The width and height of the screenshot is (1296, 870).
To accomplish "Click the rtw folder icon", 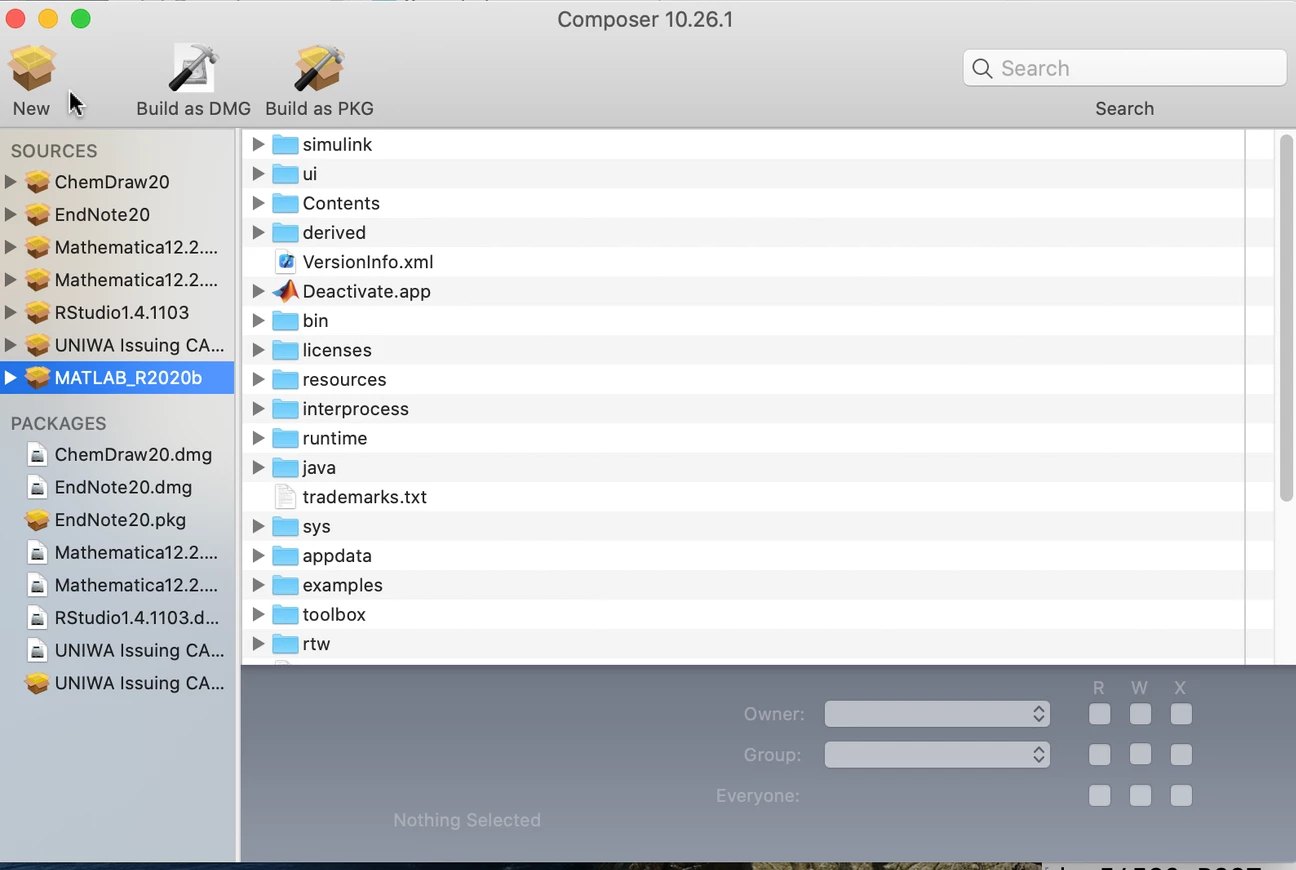I will pos(286,644).
